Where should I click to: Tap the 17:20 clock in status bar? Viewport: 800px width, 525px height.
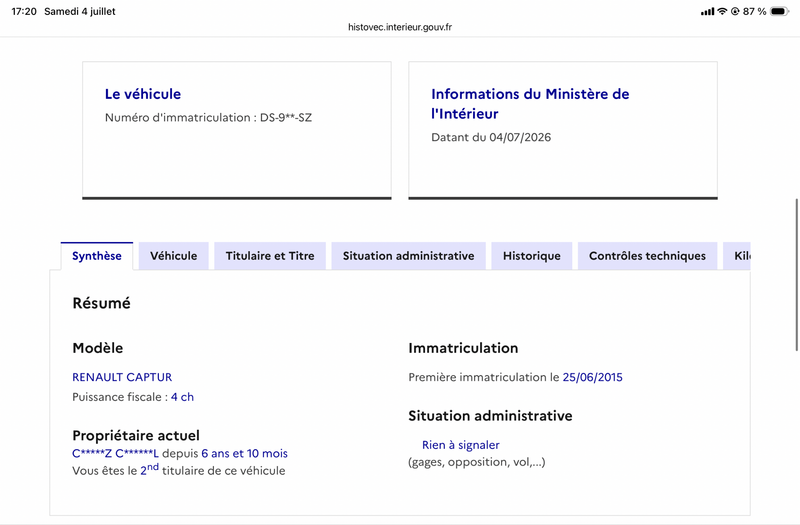(24, 11)
